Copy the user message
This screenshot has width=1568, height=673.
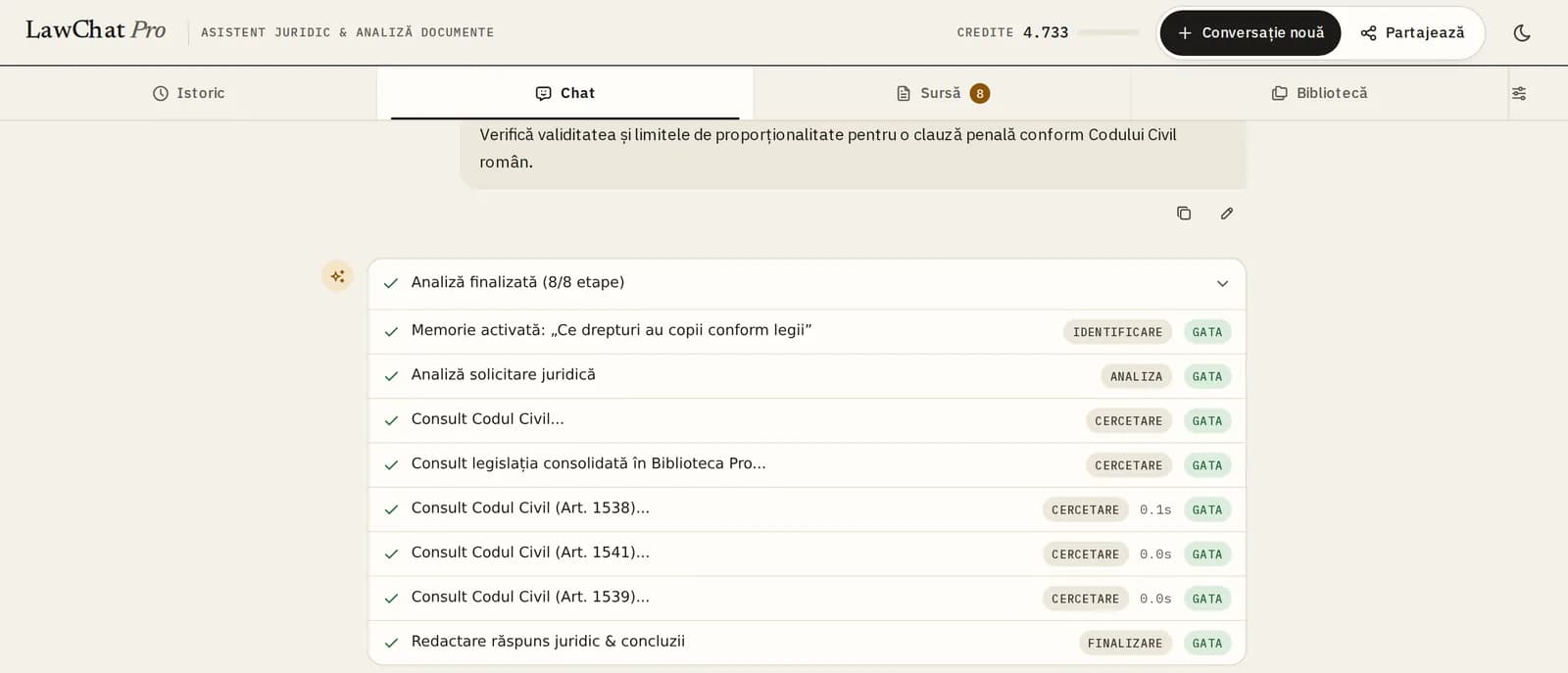[x=1184, y=213]
